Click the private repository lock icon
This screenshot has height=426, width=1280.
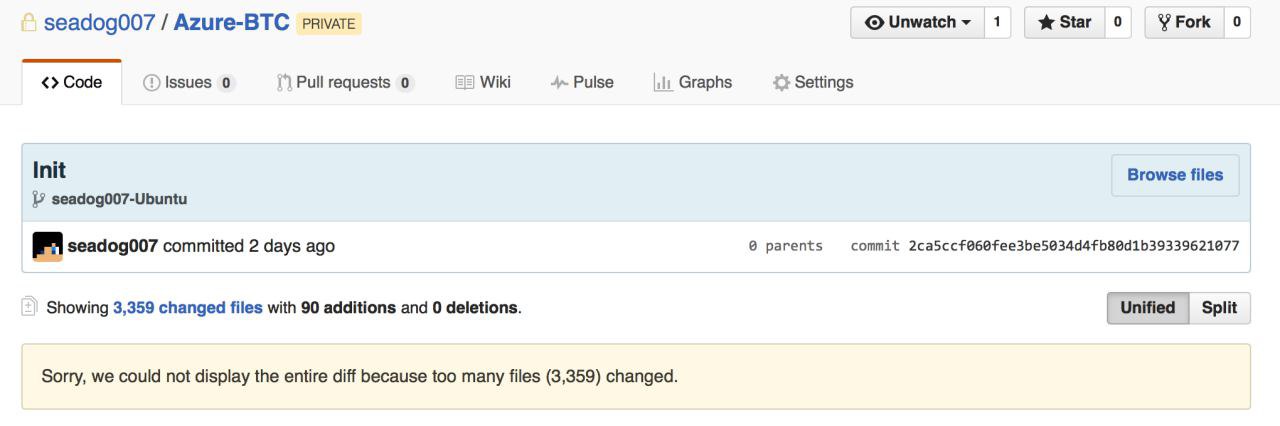(x=30, y=22)
